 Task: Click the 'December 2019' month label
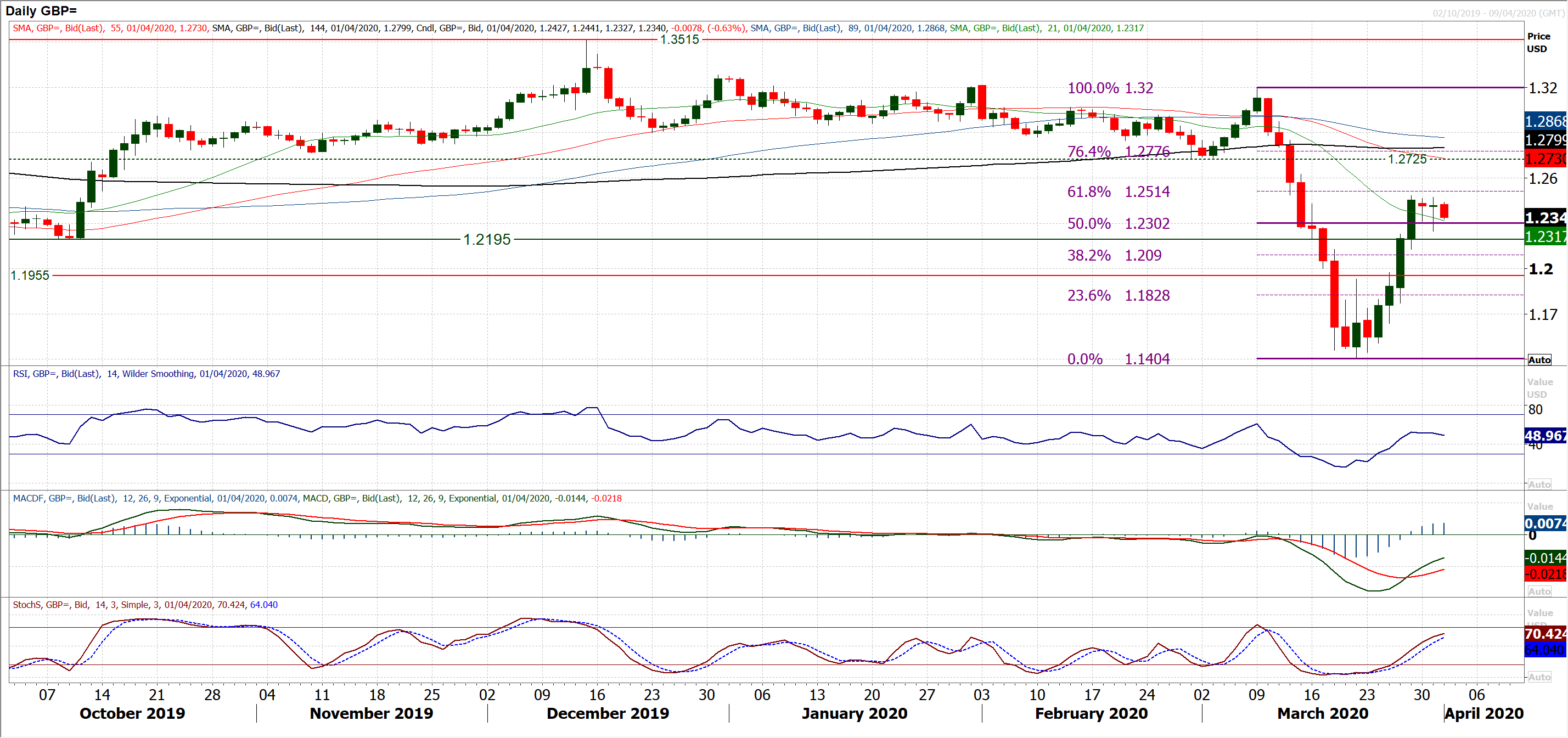(x=608, y=713)
